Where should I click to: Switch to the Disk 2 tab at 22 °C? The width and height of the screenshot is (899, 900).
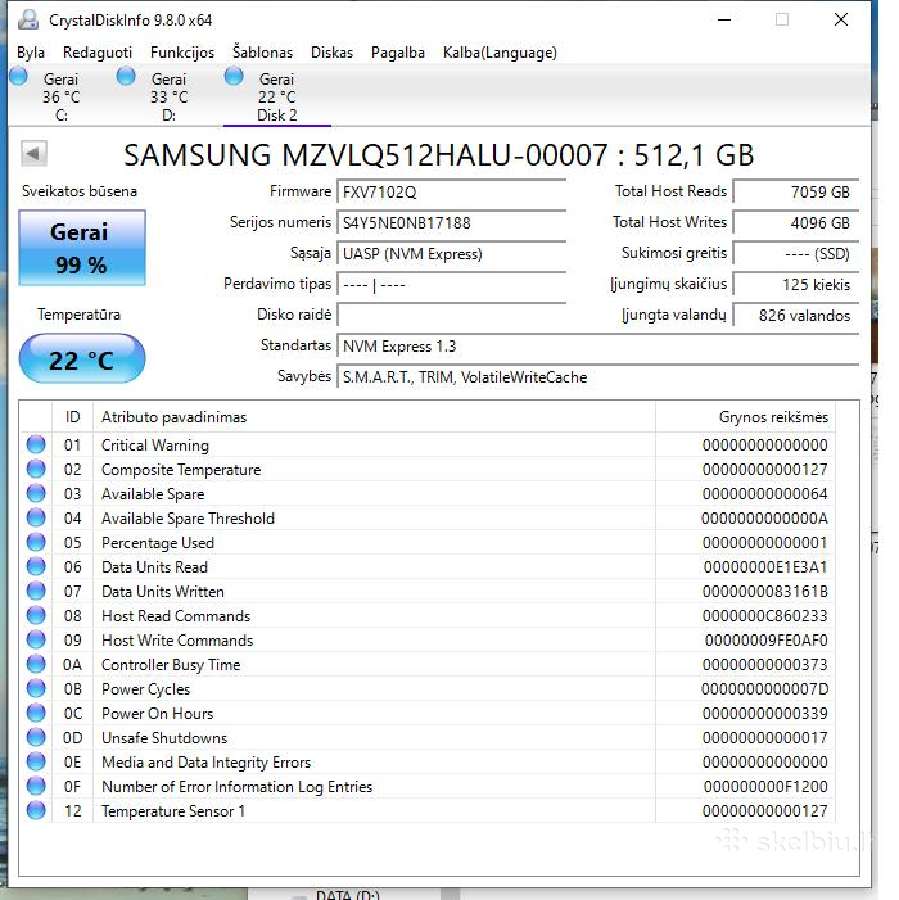(277, 96)
